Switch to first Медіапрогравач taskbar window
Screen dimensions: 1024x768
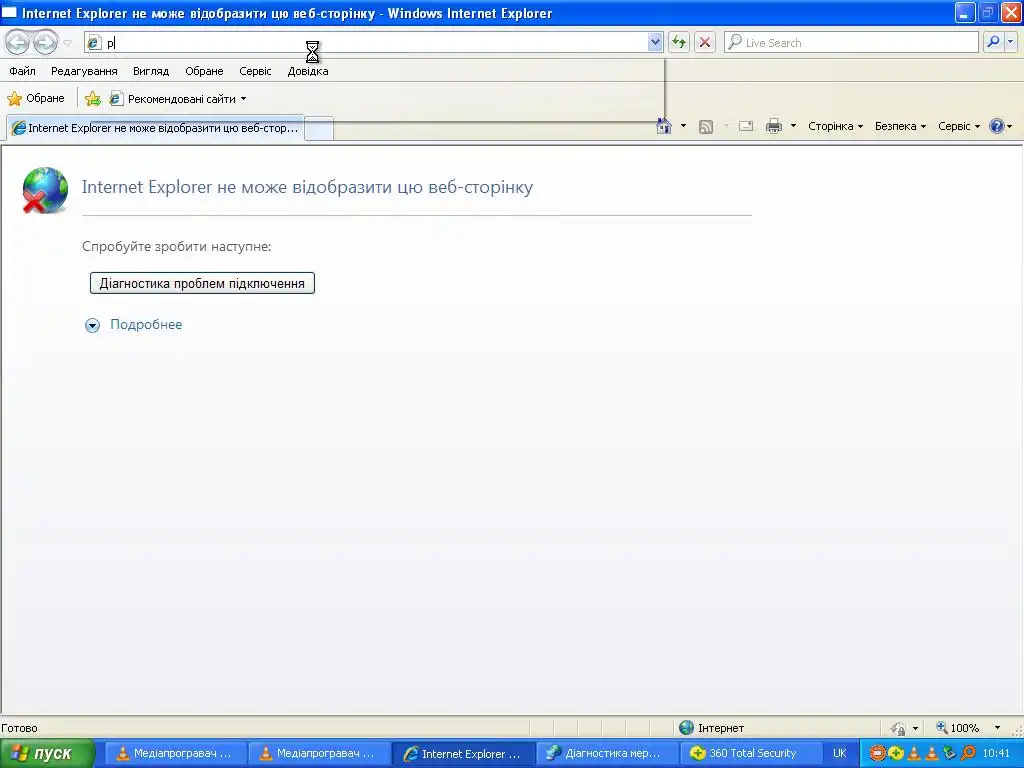(x=176, y=754)
